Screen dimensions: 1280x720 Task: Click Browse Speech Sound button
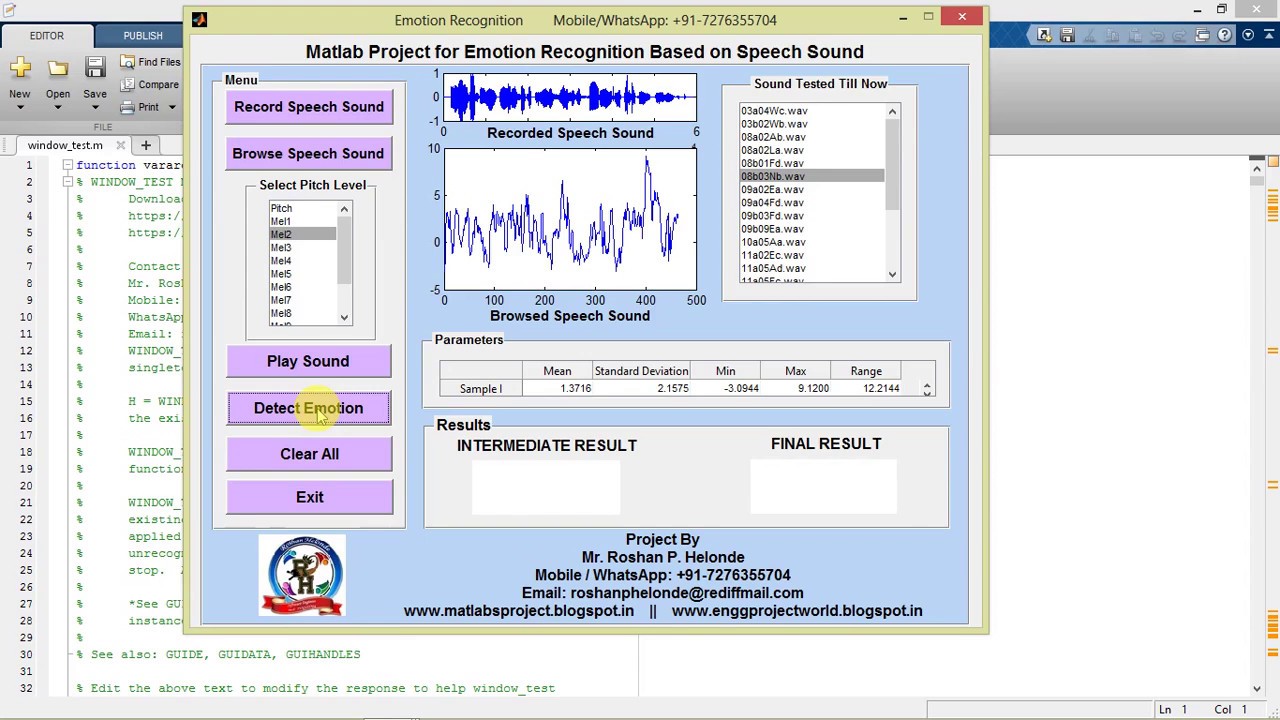click(x=308, y=154)
